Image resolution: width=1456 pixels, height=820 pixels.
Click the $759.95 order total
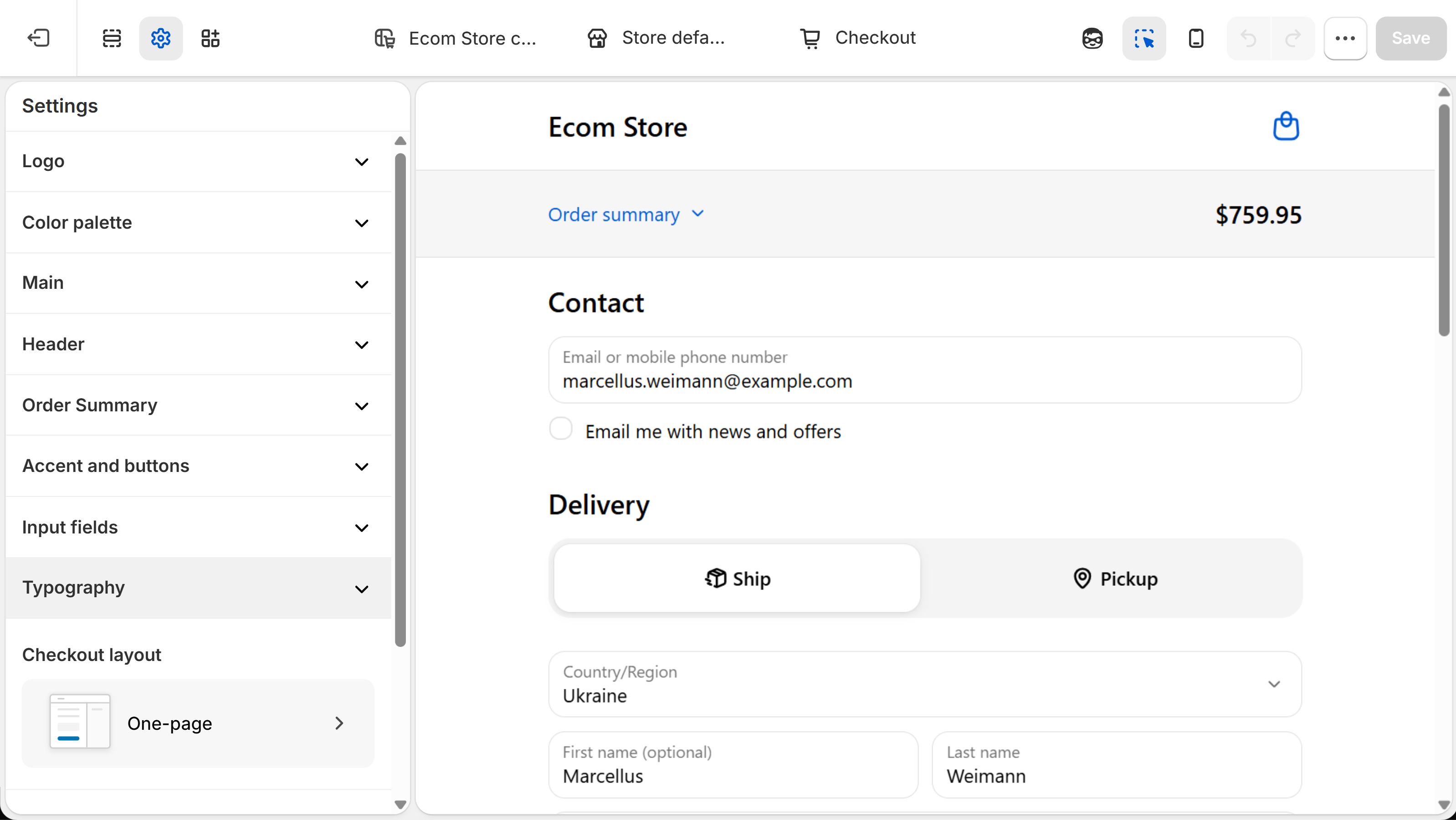pyautogui.click(x=1258, y=215)
